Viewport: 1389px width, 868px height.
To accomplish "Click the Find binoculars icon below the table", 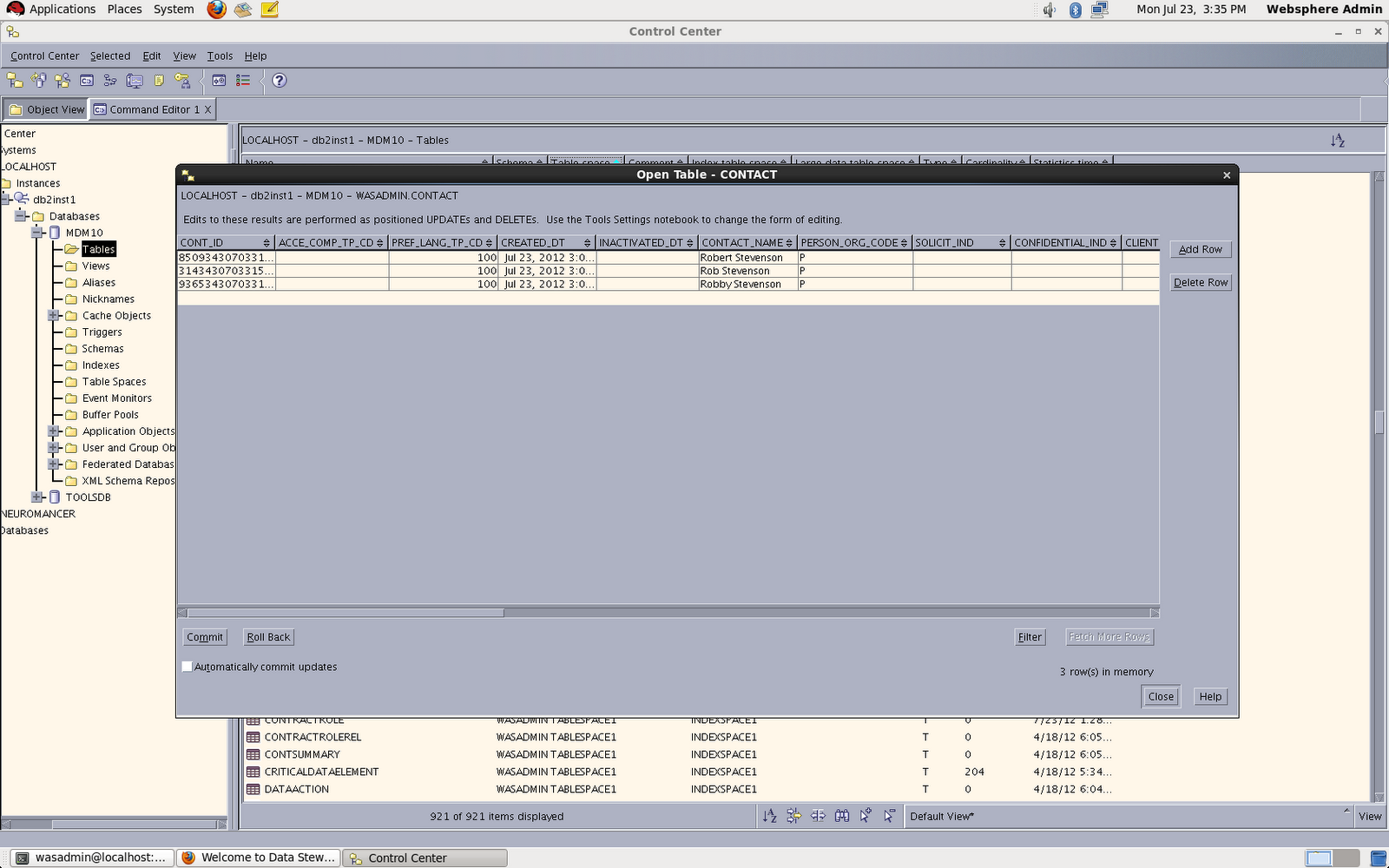I will coord(842,816).
